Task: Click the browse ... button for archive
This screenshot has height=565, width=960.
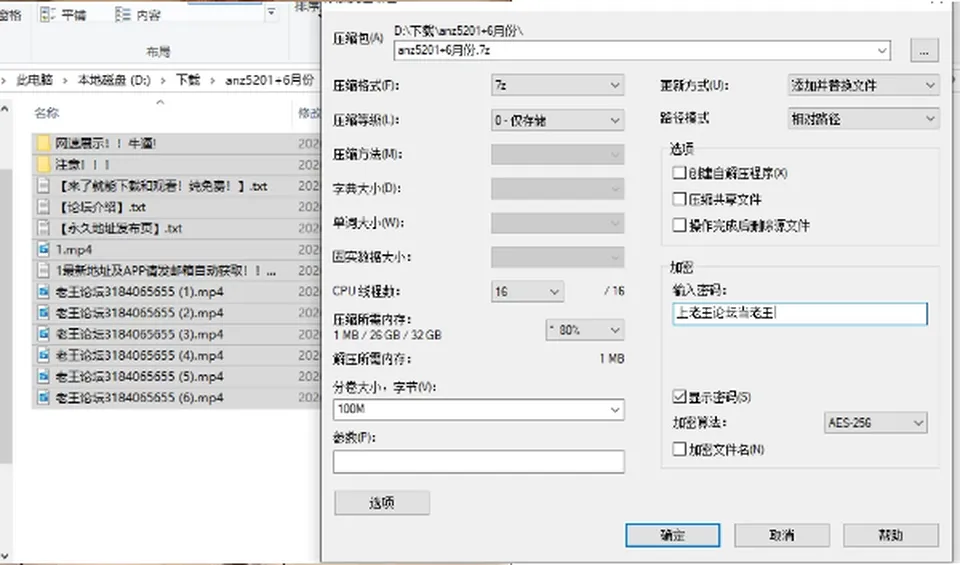Action: [924, 51]
